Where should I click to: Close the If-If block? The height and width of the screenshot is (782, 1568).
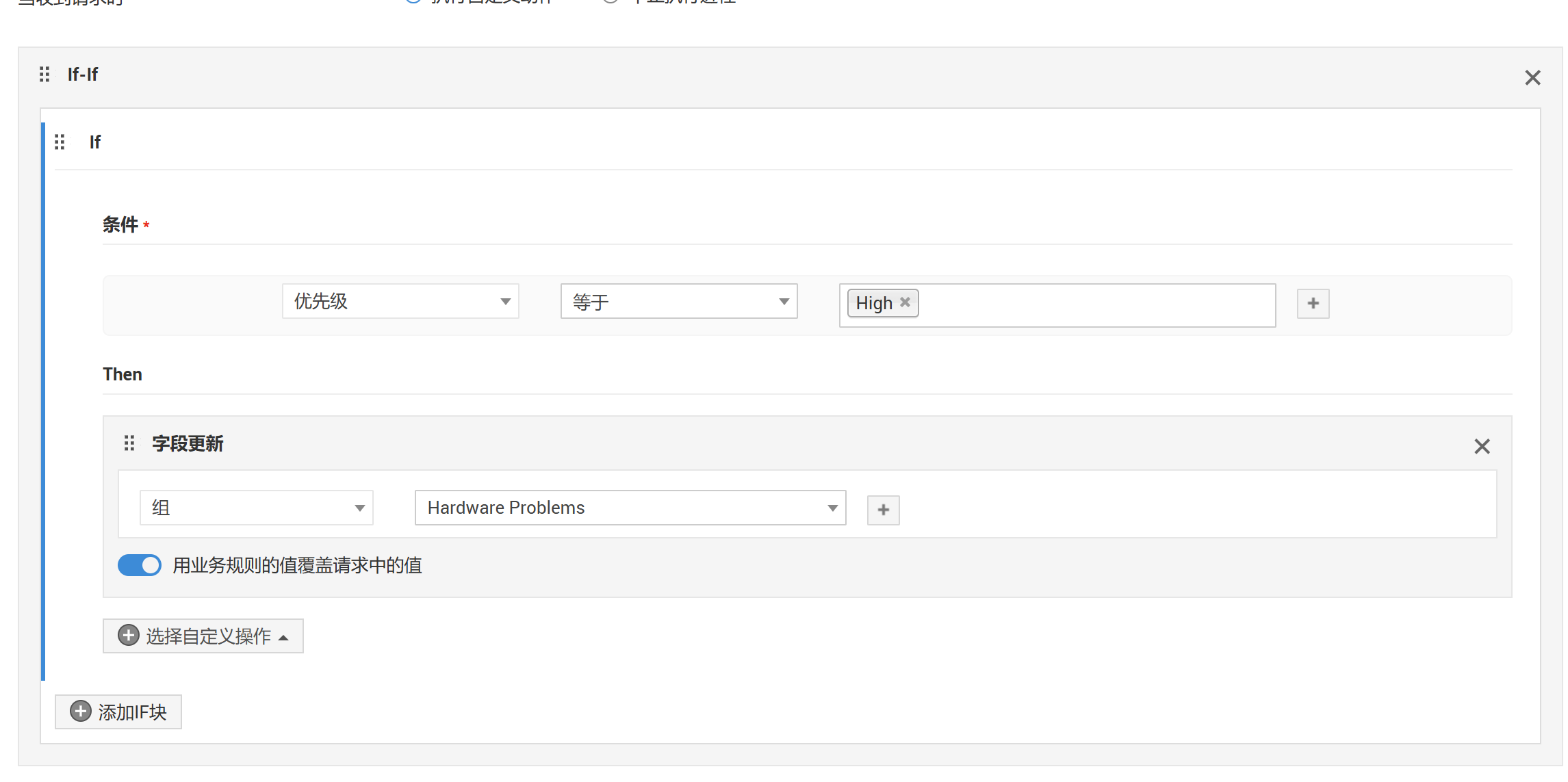pos(1532,78)
